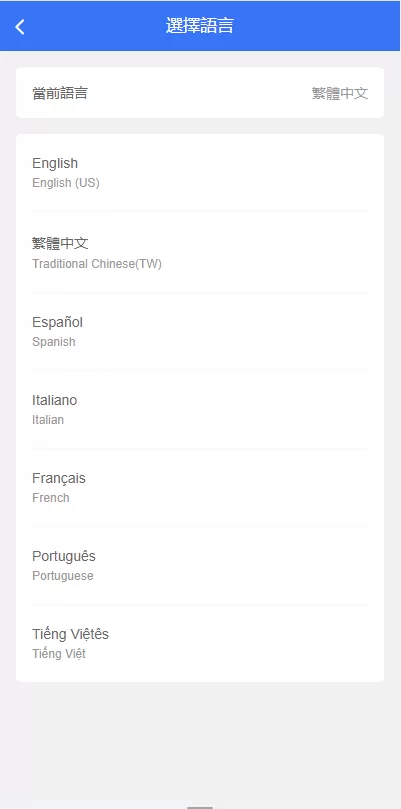Switch language to Français
The width and height of the screenshot is (401, 809).
tap(200, 488)
